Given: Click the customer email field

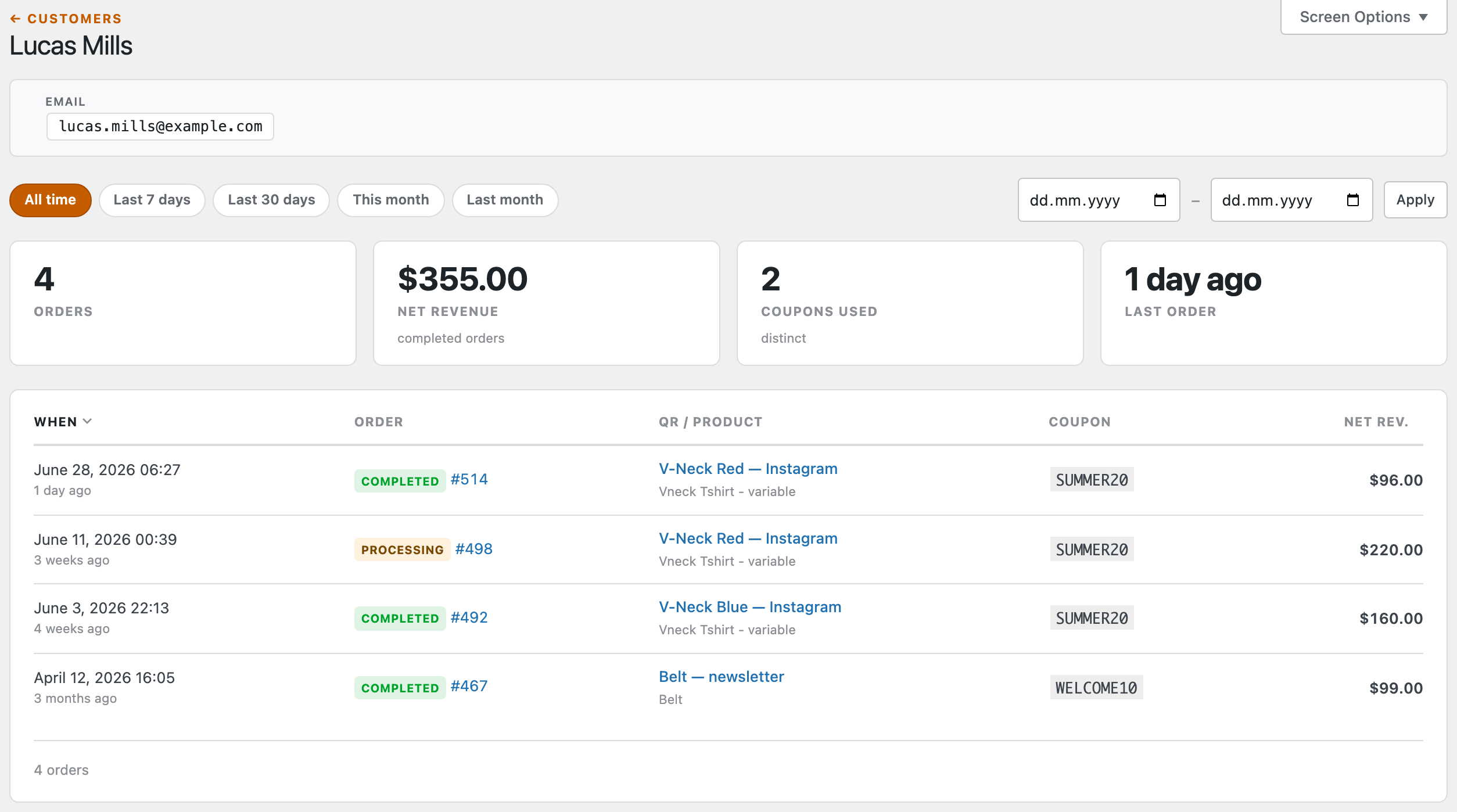Looking at the screenshot, I should [x=160, y=127].
